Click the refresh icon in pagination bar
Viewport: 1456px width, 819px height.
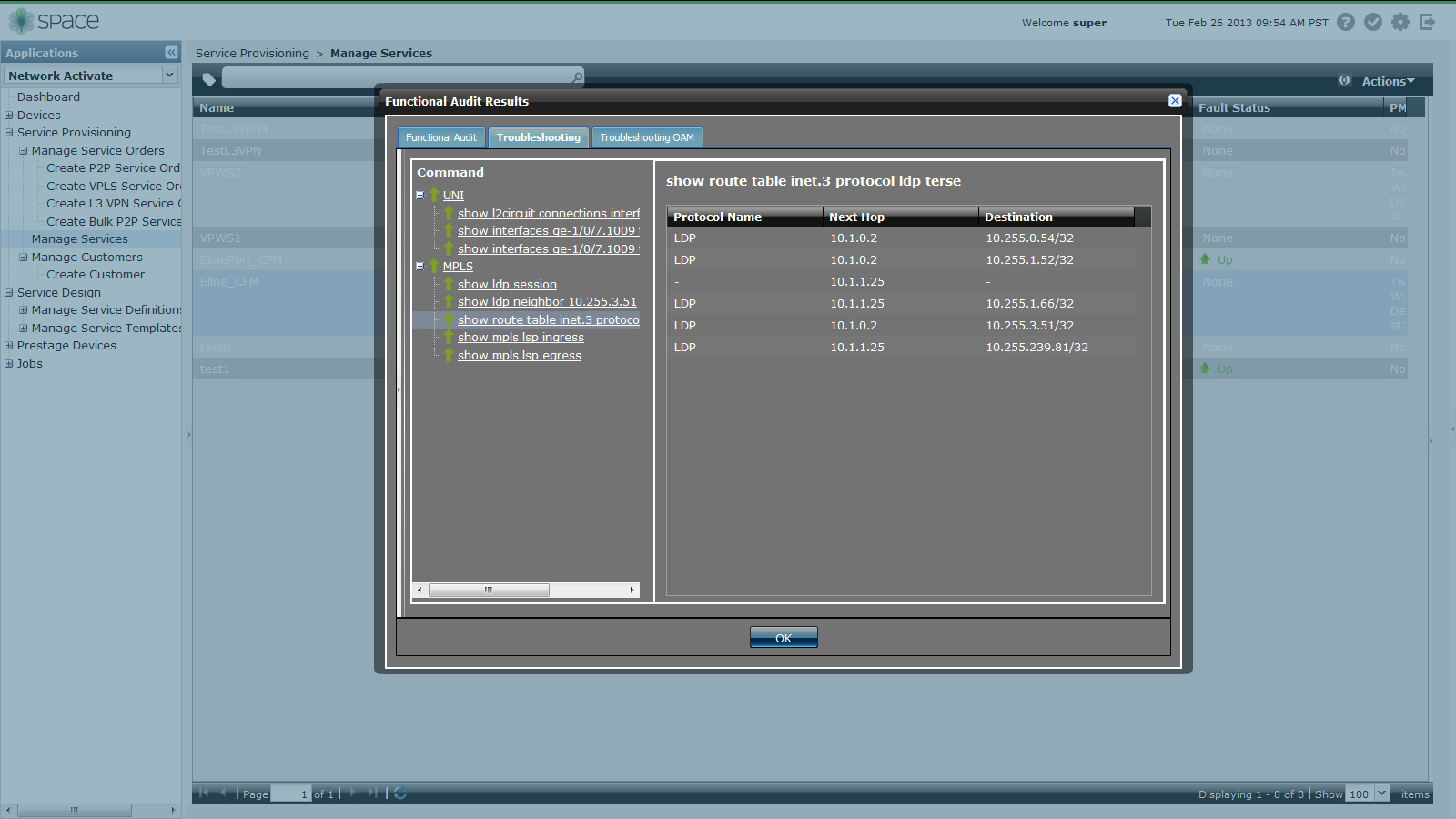(400, 794)
